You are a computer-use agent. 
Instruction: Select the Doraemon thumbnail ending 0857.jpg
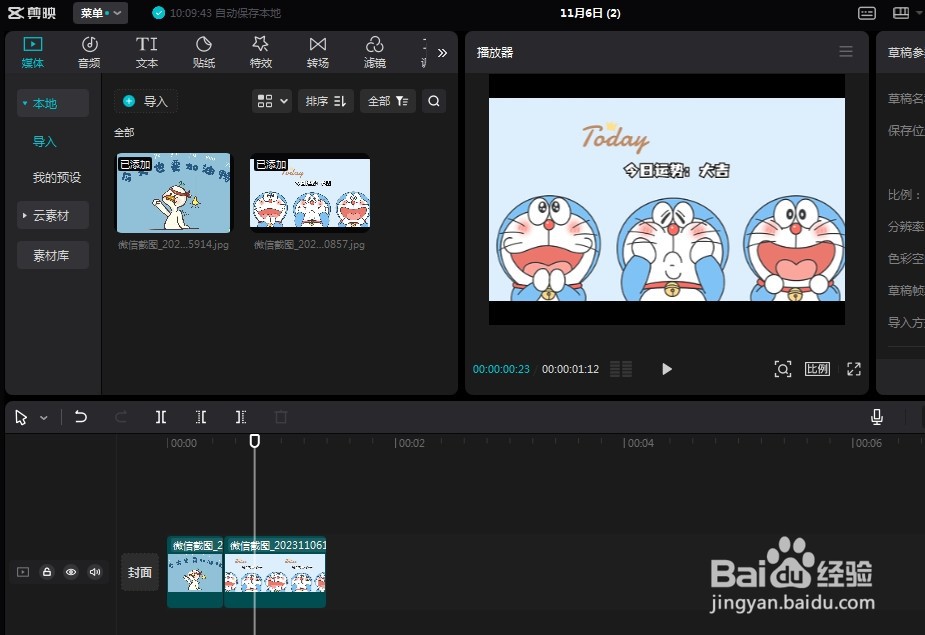tap(310, 193)
